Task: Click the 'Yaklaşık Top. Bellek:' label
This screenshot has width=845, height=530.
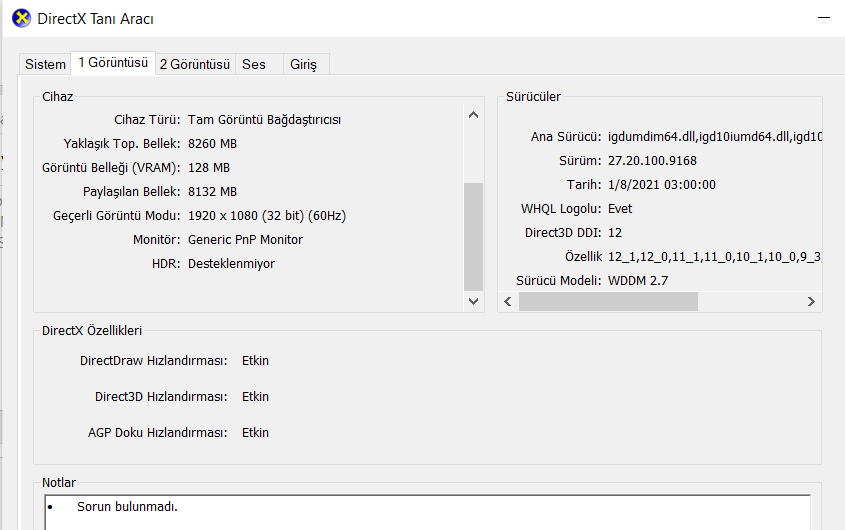Action: click(x=122, y=143)
